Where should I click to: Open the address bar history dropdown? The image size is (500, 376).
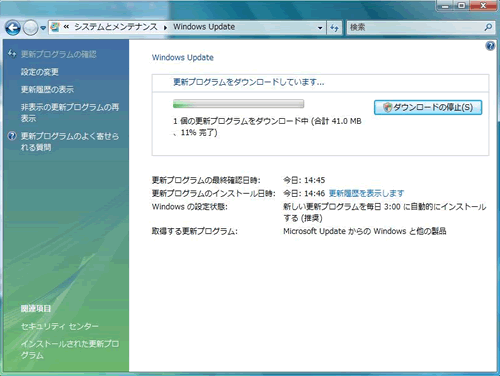320,28
